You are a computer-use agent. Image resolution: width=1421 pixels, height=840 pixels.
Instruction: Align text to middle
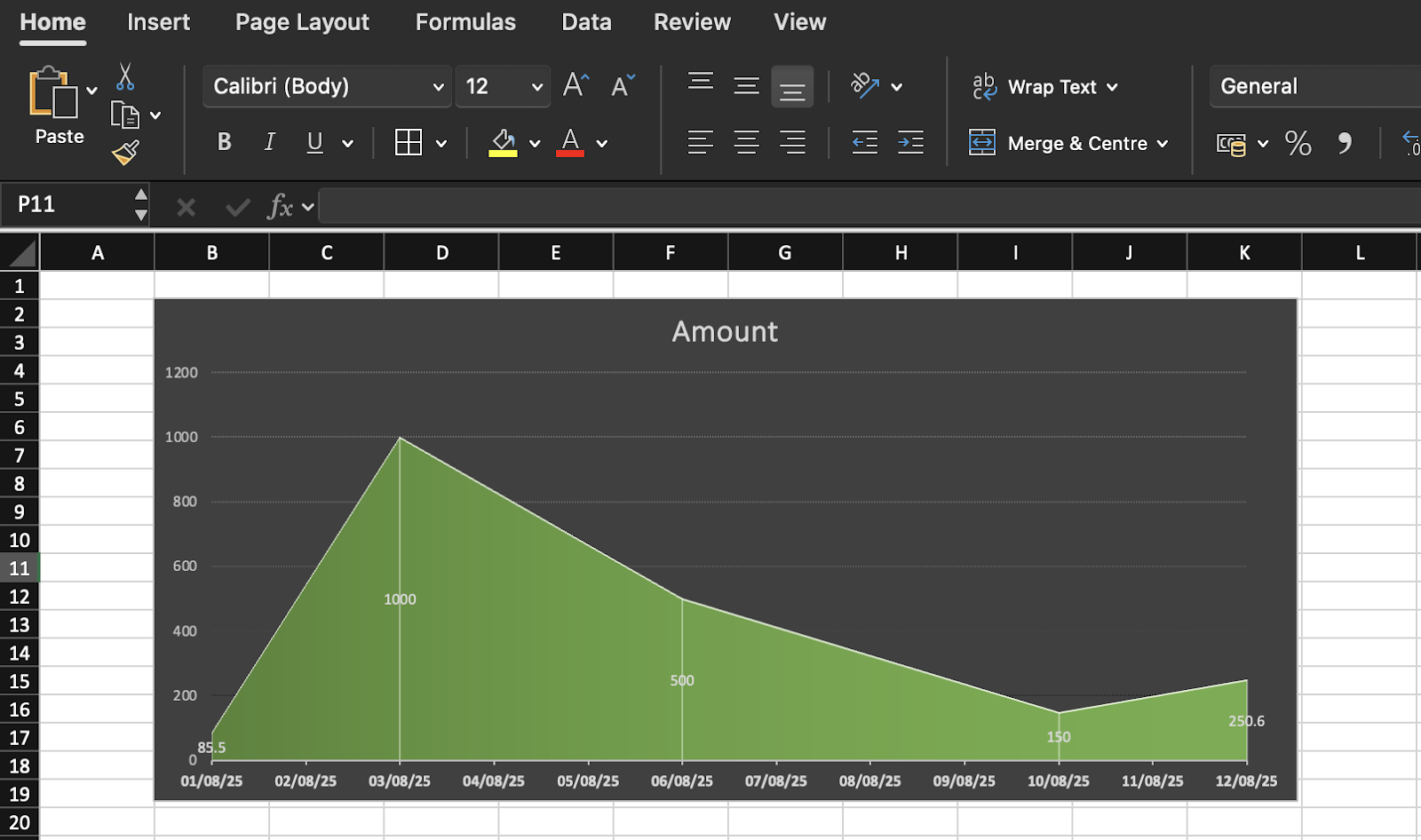(746, 85)
